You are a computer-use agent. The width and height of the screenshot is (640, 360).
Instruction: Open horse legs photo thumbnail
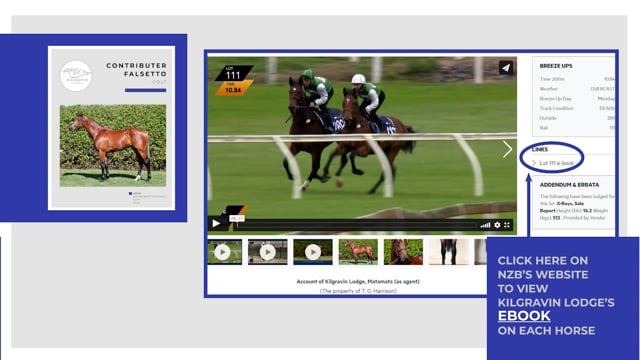pyautogui.click(x=448, y=252)
